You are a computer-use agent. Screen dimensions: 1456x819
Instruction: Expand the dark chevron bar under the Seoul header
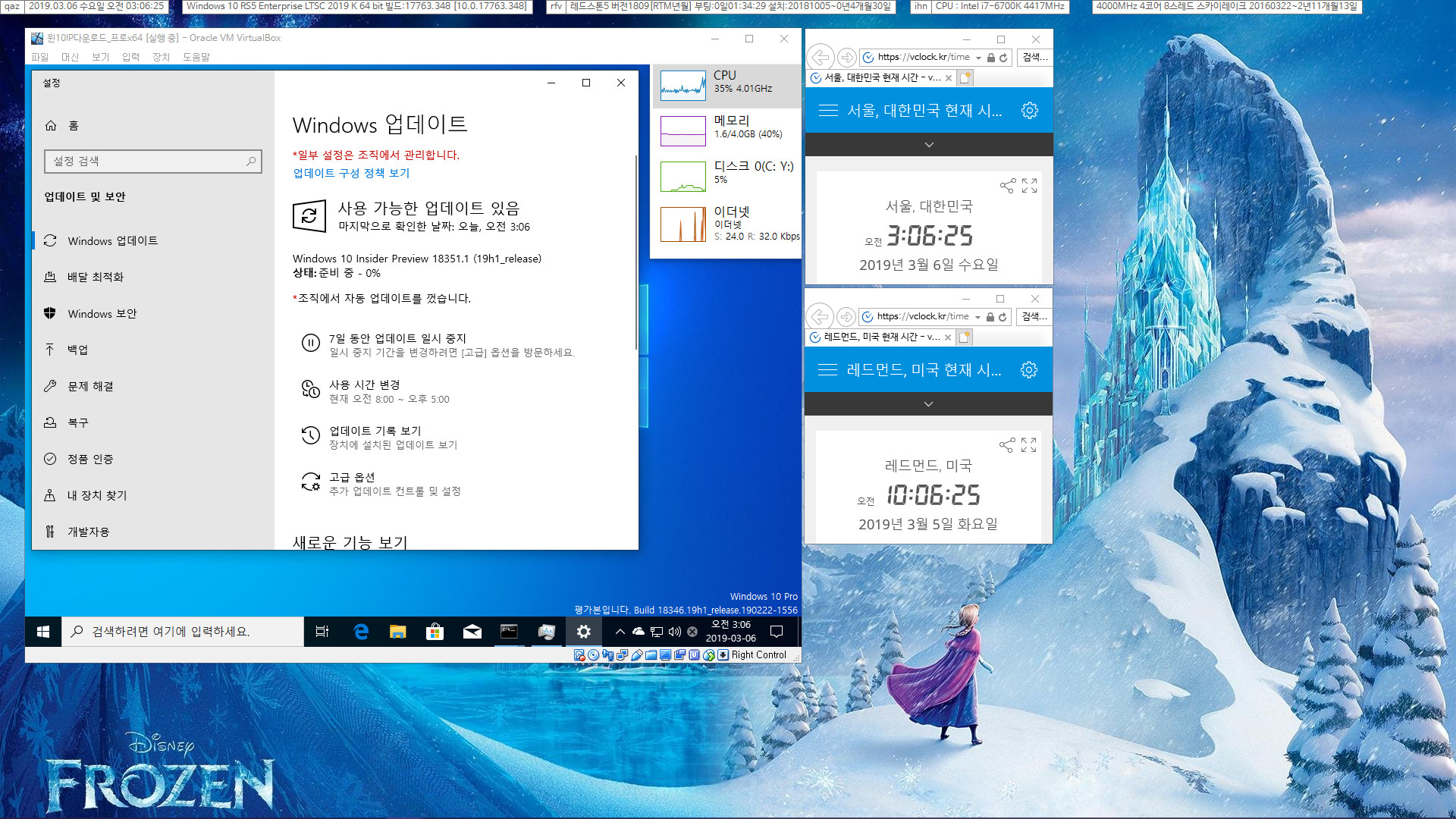pos(929,145)
